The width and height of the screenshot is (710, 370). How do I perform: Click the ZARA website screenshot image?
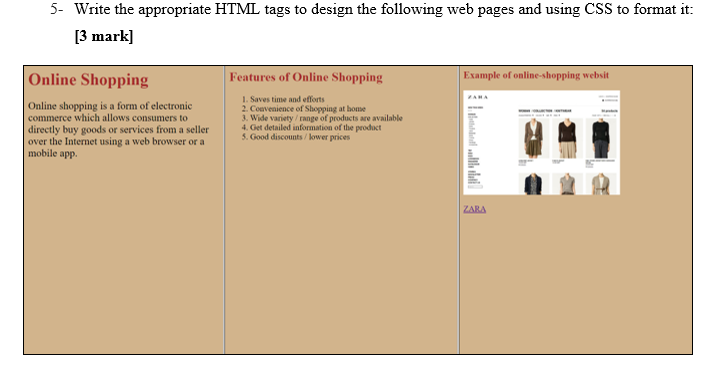click(x=541, y=143)
